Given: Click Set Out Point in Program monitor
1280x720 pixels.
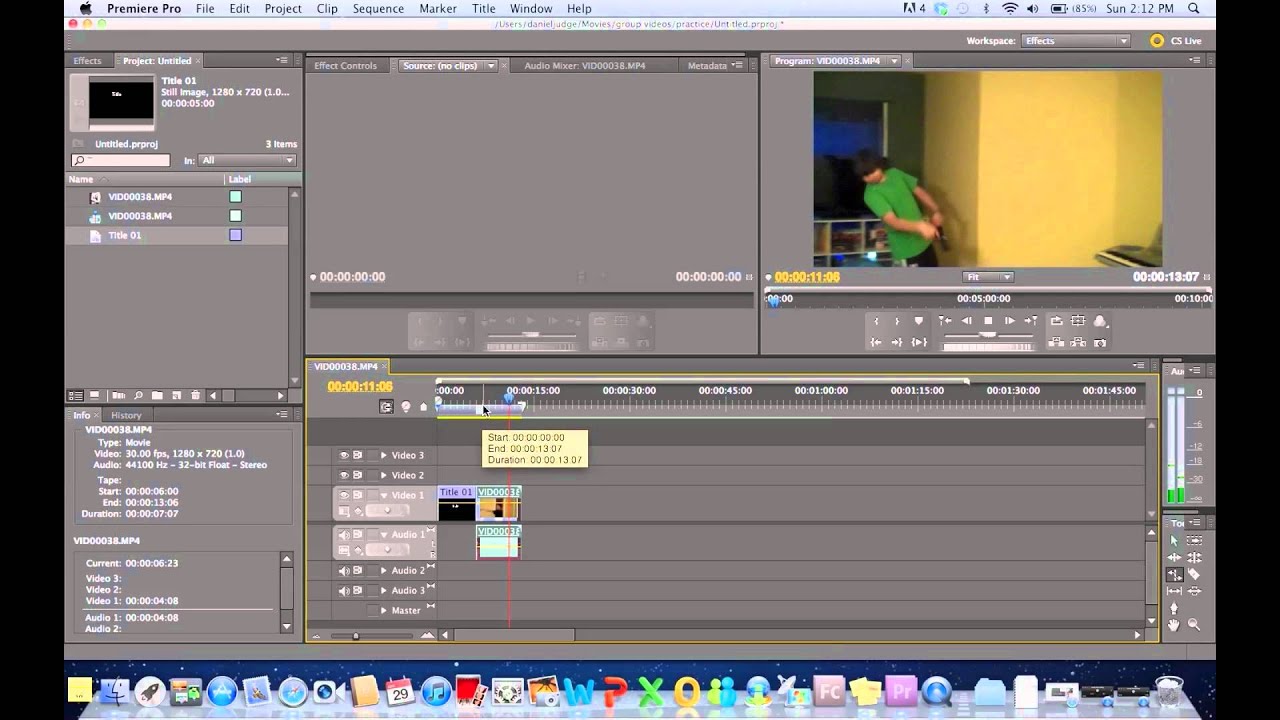Looking at the screenshot, I should 897,321.
